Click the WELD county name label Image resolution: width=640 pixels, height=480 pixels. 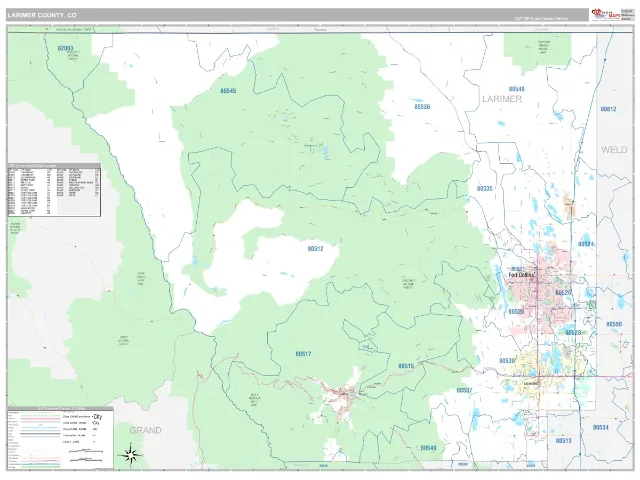(x=614, y=150)
